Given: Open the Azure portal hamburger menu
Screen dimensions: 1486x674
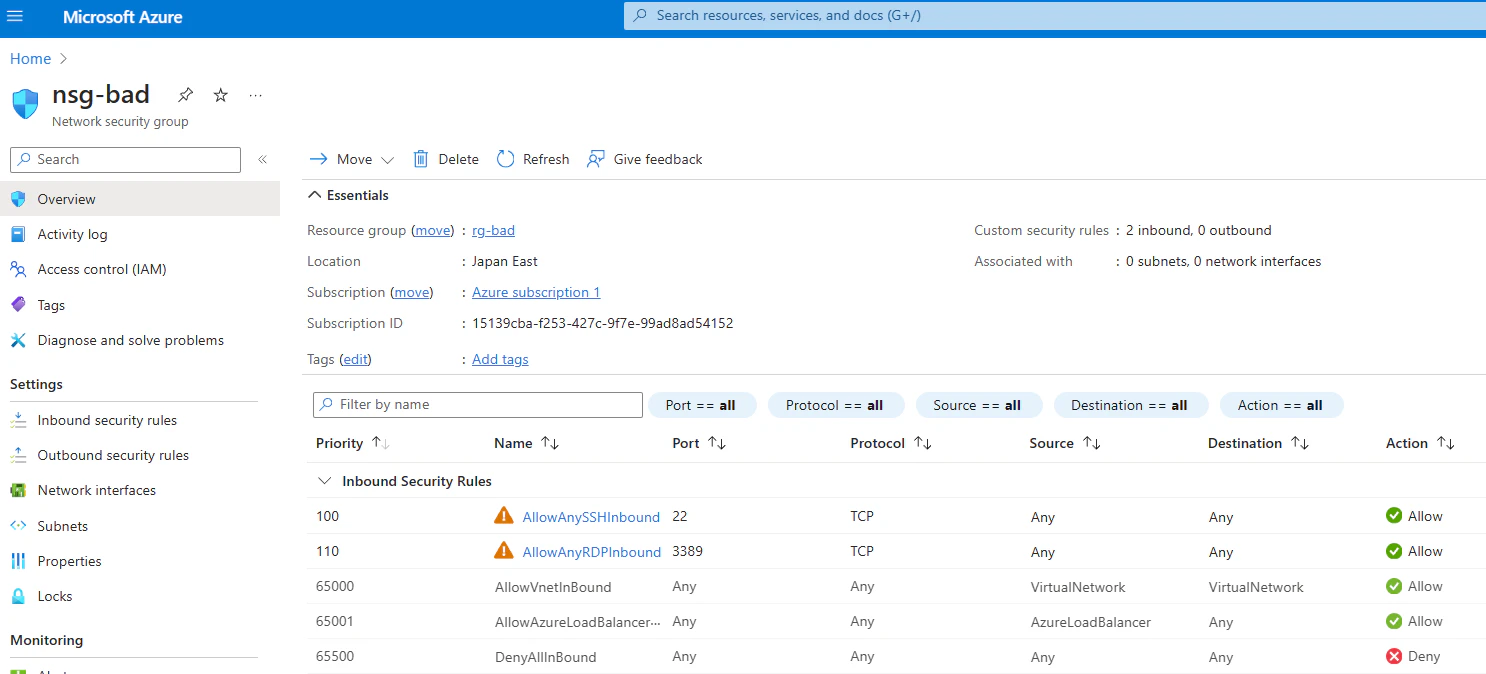Looking at the screenshot, I should (x=15, y=16).
